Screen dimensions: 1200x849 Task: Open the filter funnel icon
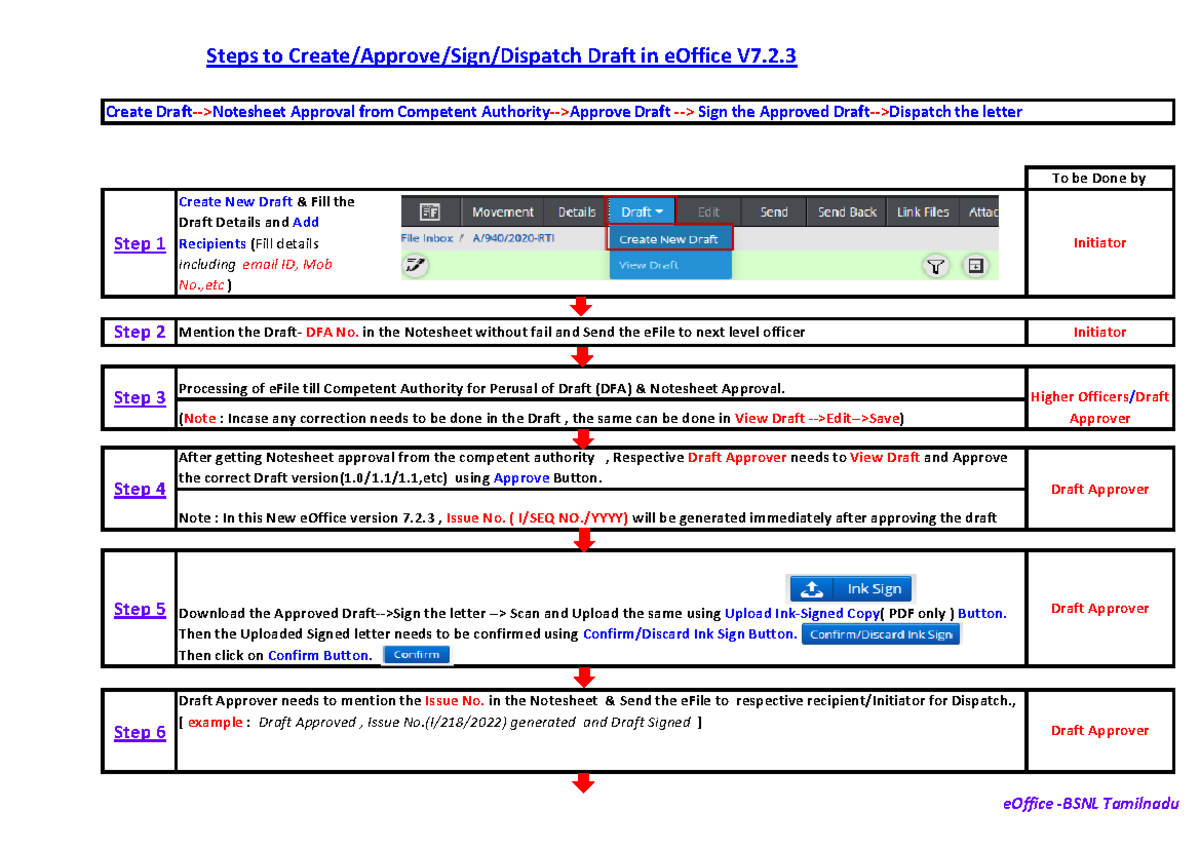[x=937, y=266]
